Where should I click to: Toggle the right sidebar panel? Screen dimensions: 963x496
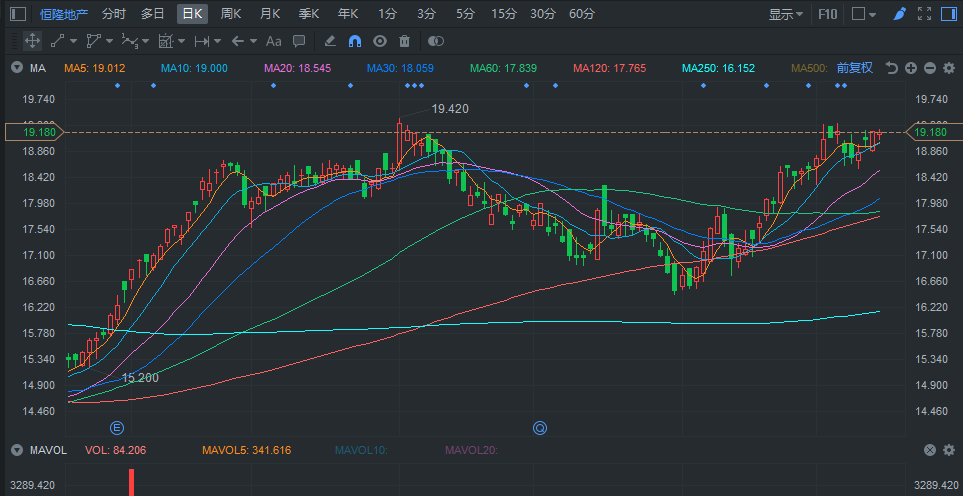948,14
